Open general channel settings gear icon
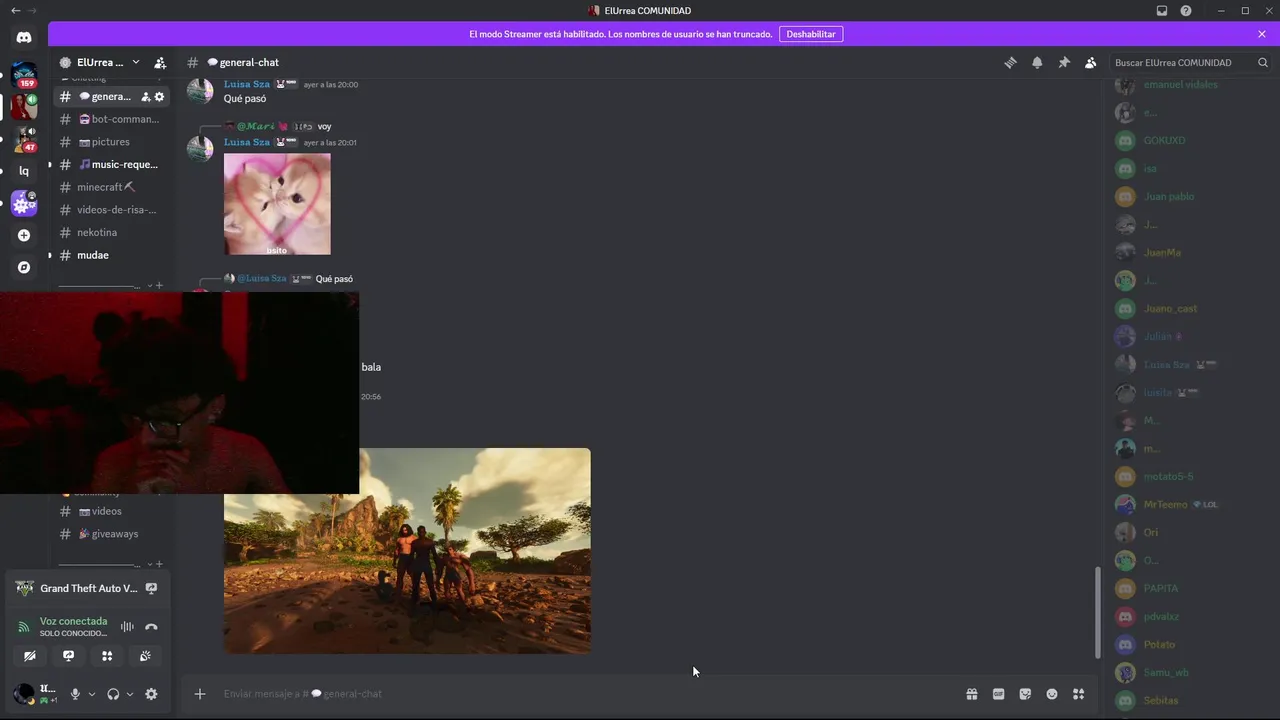Screen dimensions: 1280x720 (159, 97)
